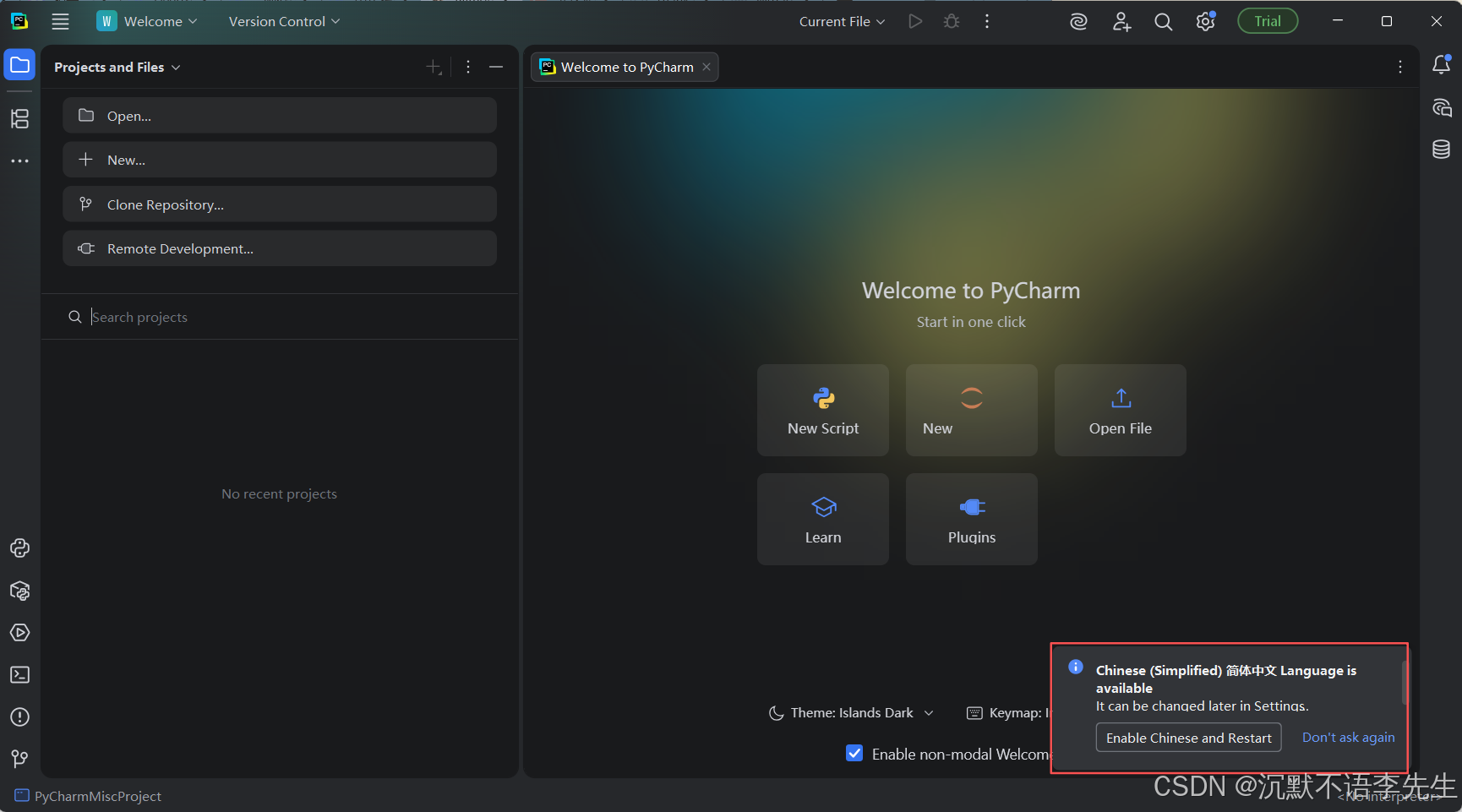Show more tool windows ellipsis
This screenshot has height=812, width=1462.
click(19, 161)
